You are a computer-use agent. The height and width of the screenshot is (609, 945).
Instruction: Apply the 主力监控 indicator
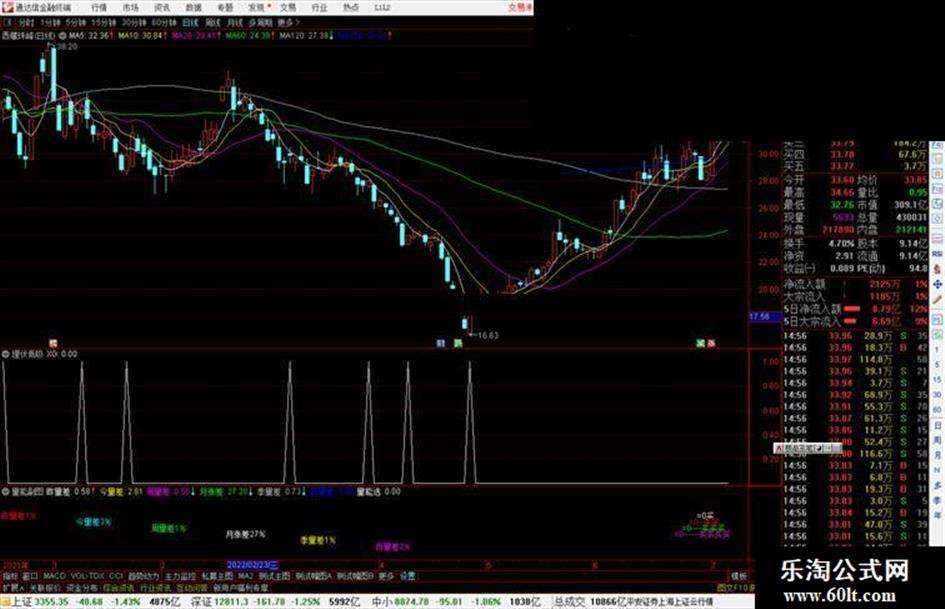(x=180, y=576)
